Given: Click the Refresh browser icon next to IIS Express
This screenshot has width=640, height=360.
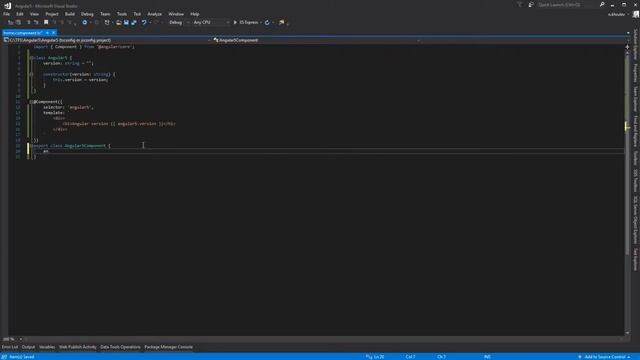Looking at the screenshot, I should [267, 22].
